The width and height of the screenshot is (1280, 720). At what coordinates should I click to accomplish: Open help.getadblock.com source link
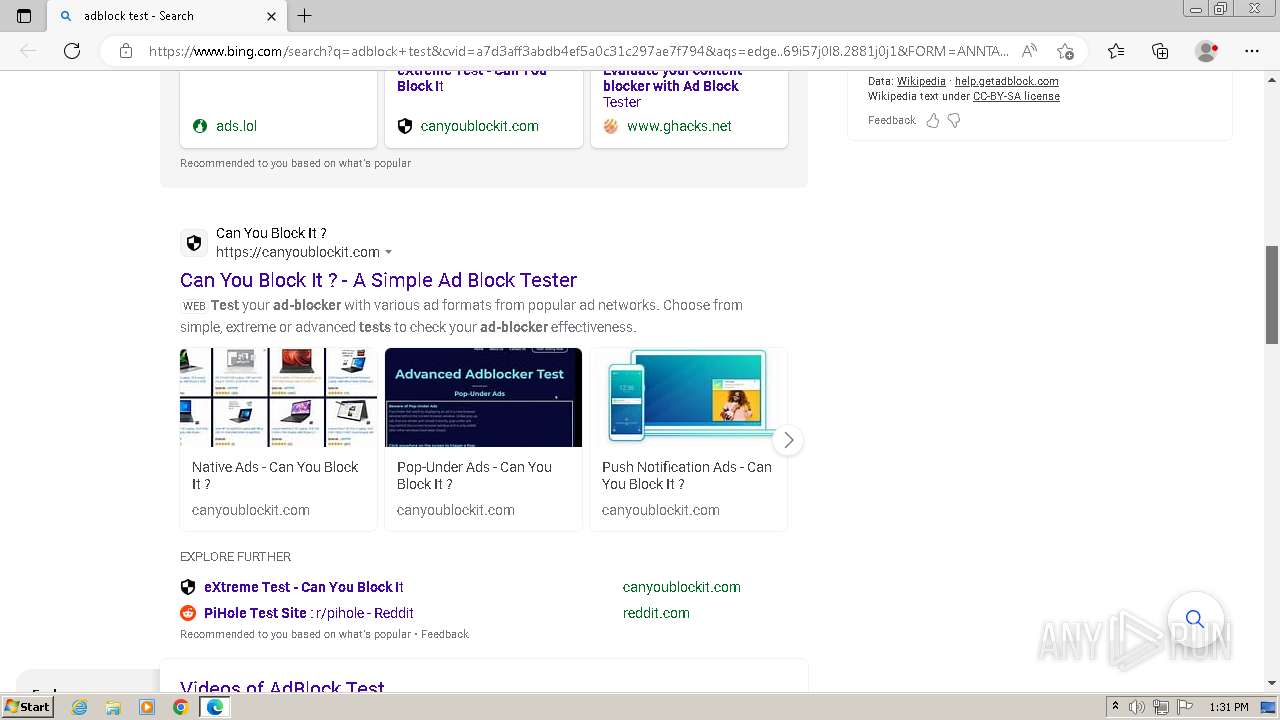[x=1006, y=81]
